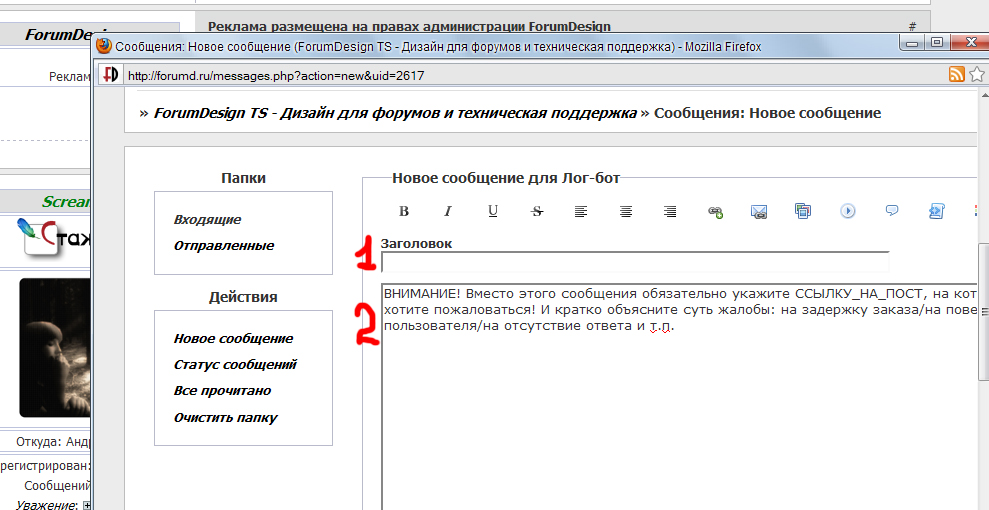Insert an email link with the envelope icon
Viewport: 989px width, 510px height.
pos(759,211)
